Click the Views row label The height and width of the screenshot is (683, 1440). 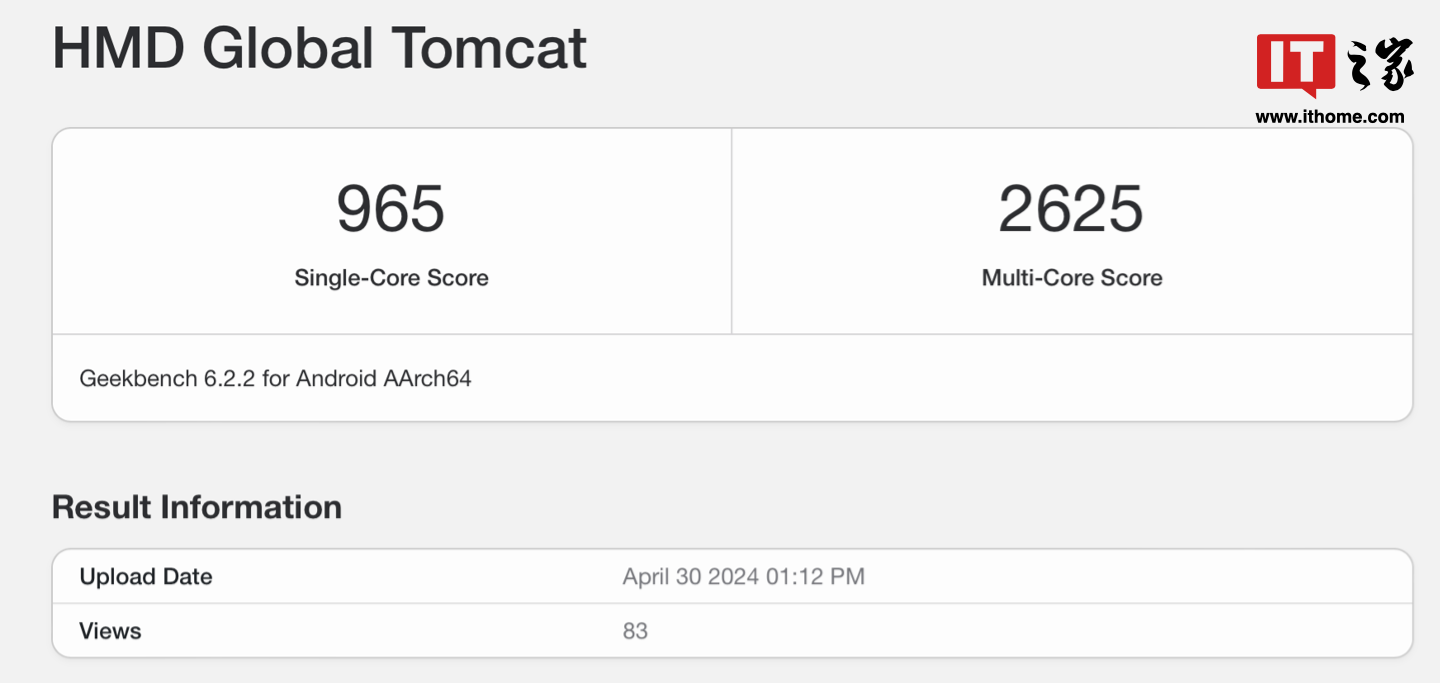(x=110, y=631)
